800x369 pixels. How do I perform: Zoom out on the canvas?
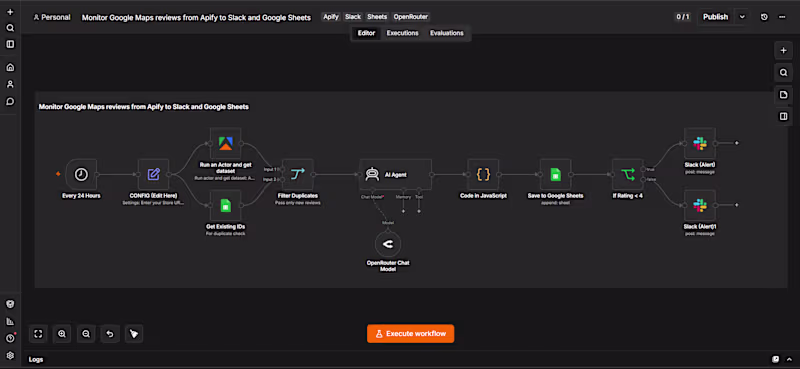pyautogui.click(x=86, y=334)
